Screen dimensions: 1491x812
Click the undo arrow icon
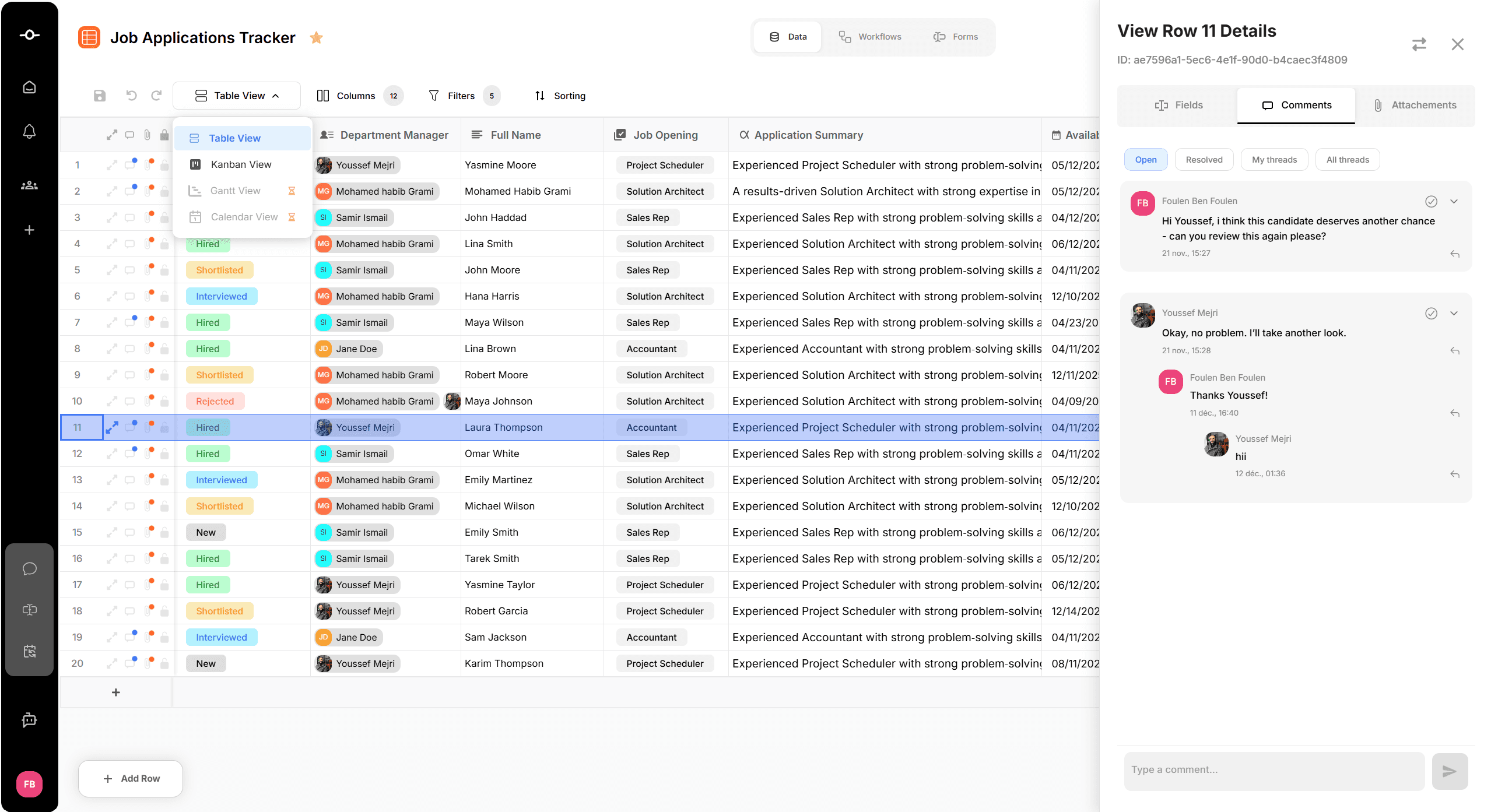click(x=131, y=96)
